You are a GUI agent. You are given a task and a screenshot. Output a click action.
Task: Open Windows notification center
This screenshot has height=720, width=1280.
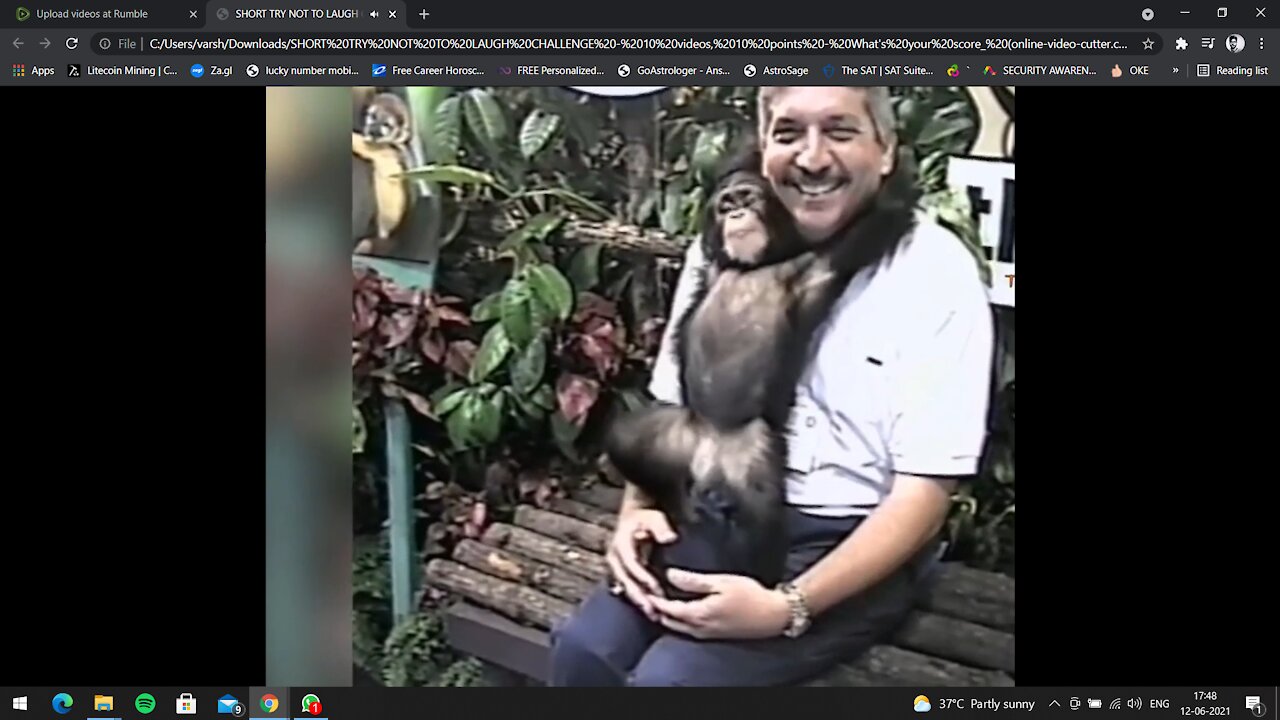click(1254, 704)
